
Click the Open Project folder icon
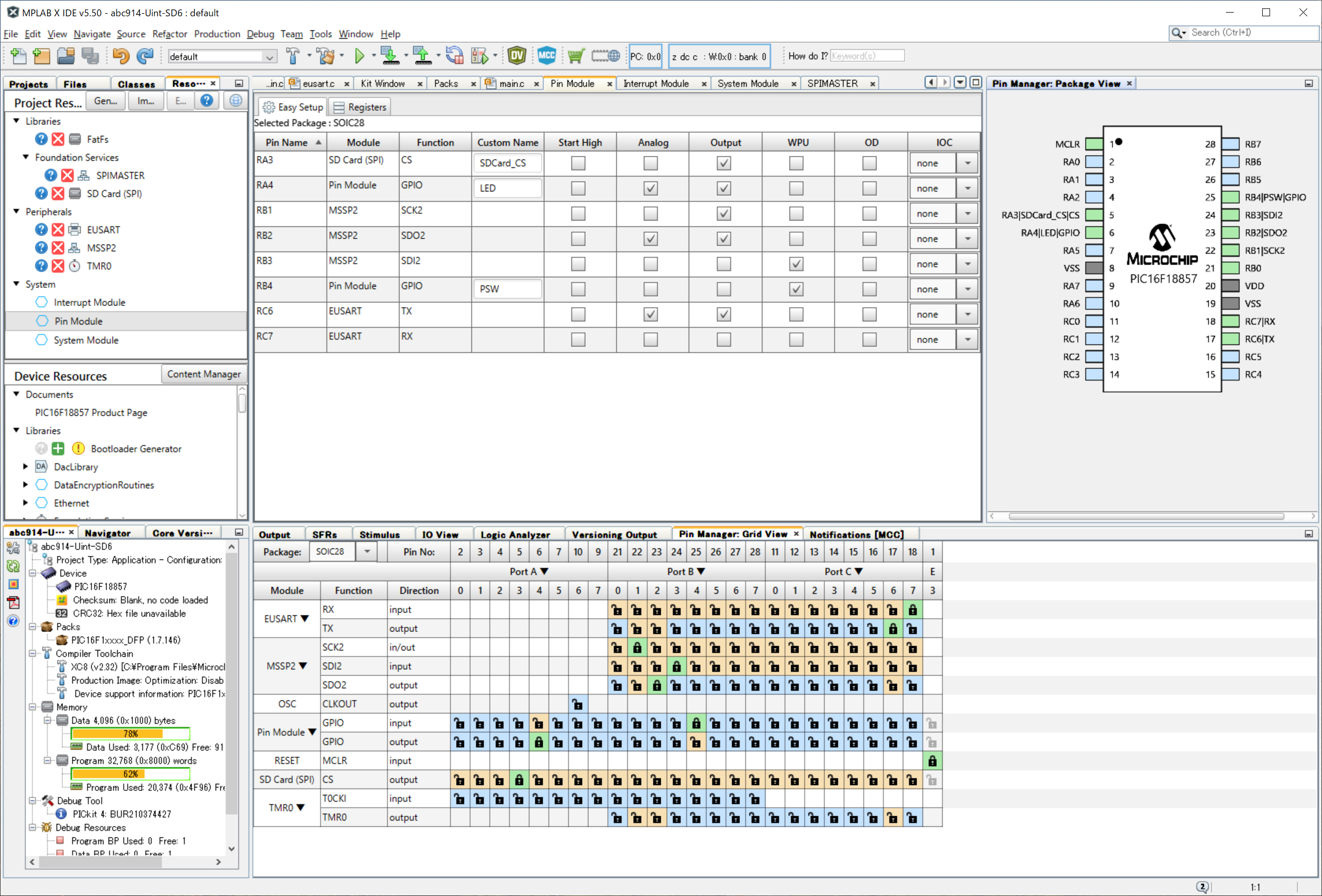[x=66, y=56]
